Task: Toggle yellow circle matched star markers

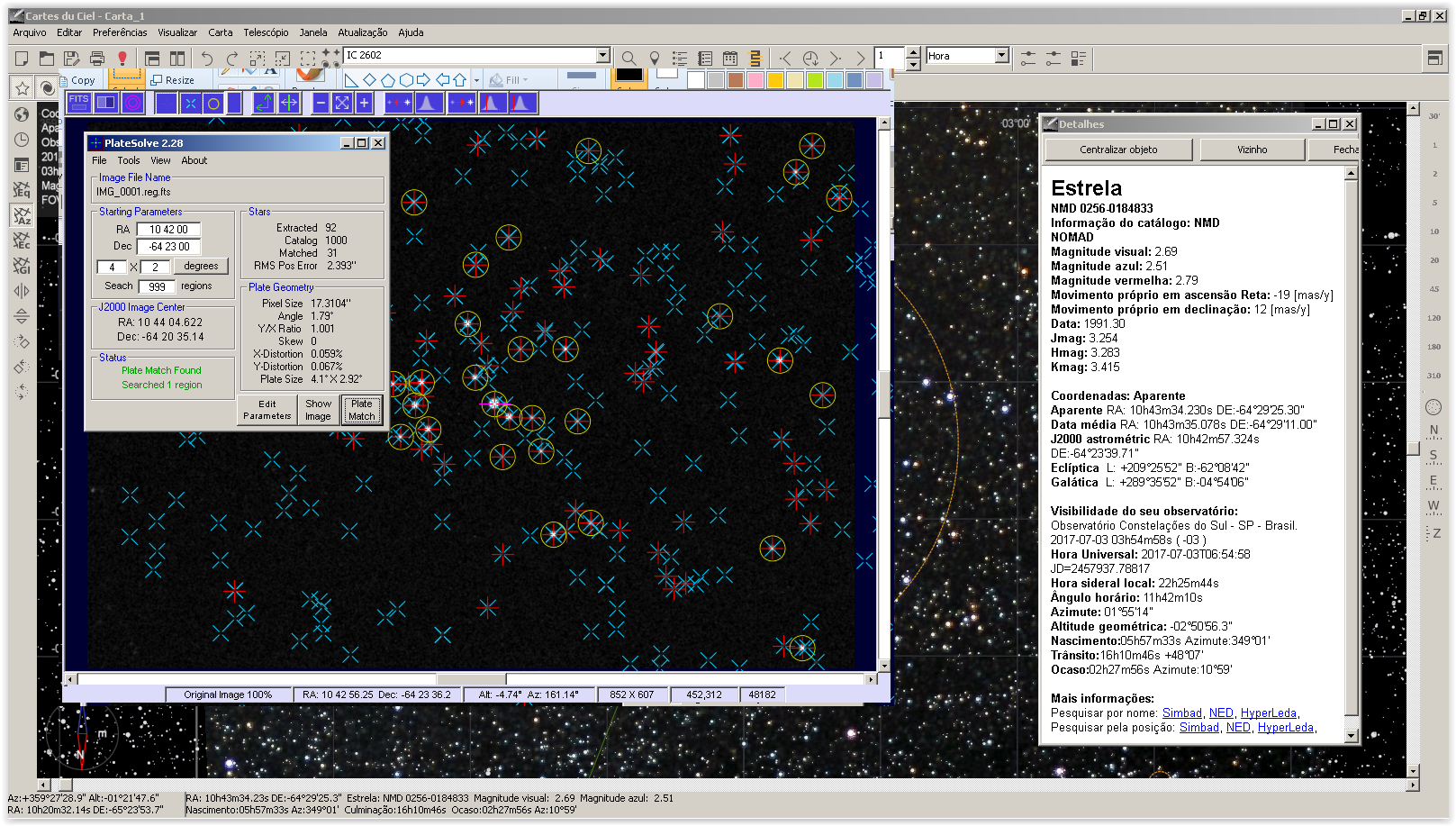Action: tap(213, 103)
